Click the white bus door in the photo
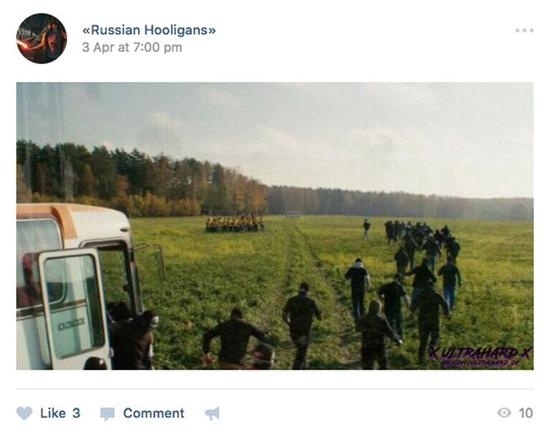 [x=73, y=309]
